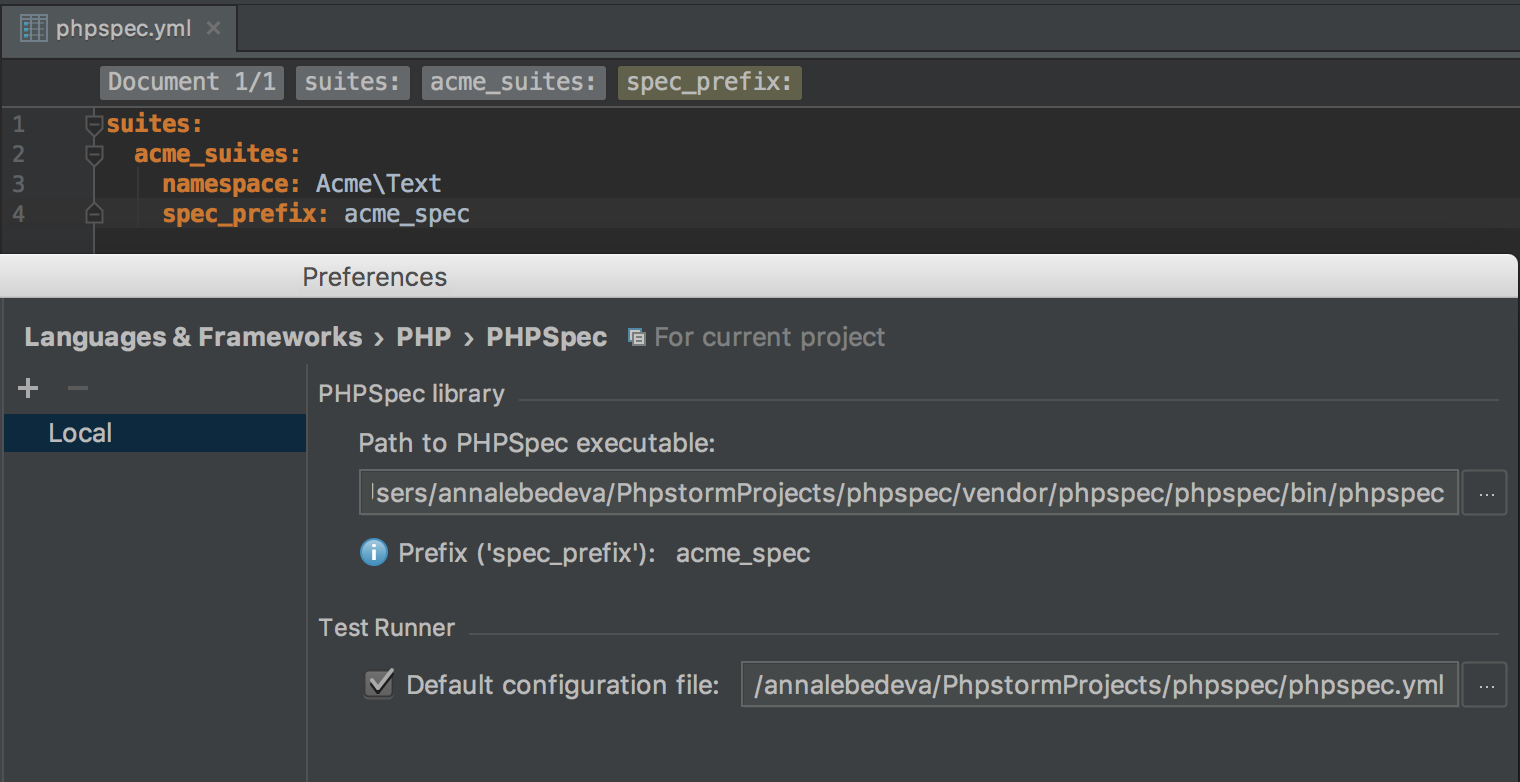
Task: Click the info icon beside Prefix label
Action: 373,552
